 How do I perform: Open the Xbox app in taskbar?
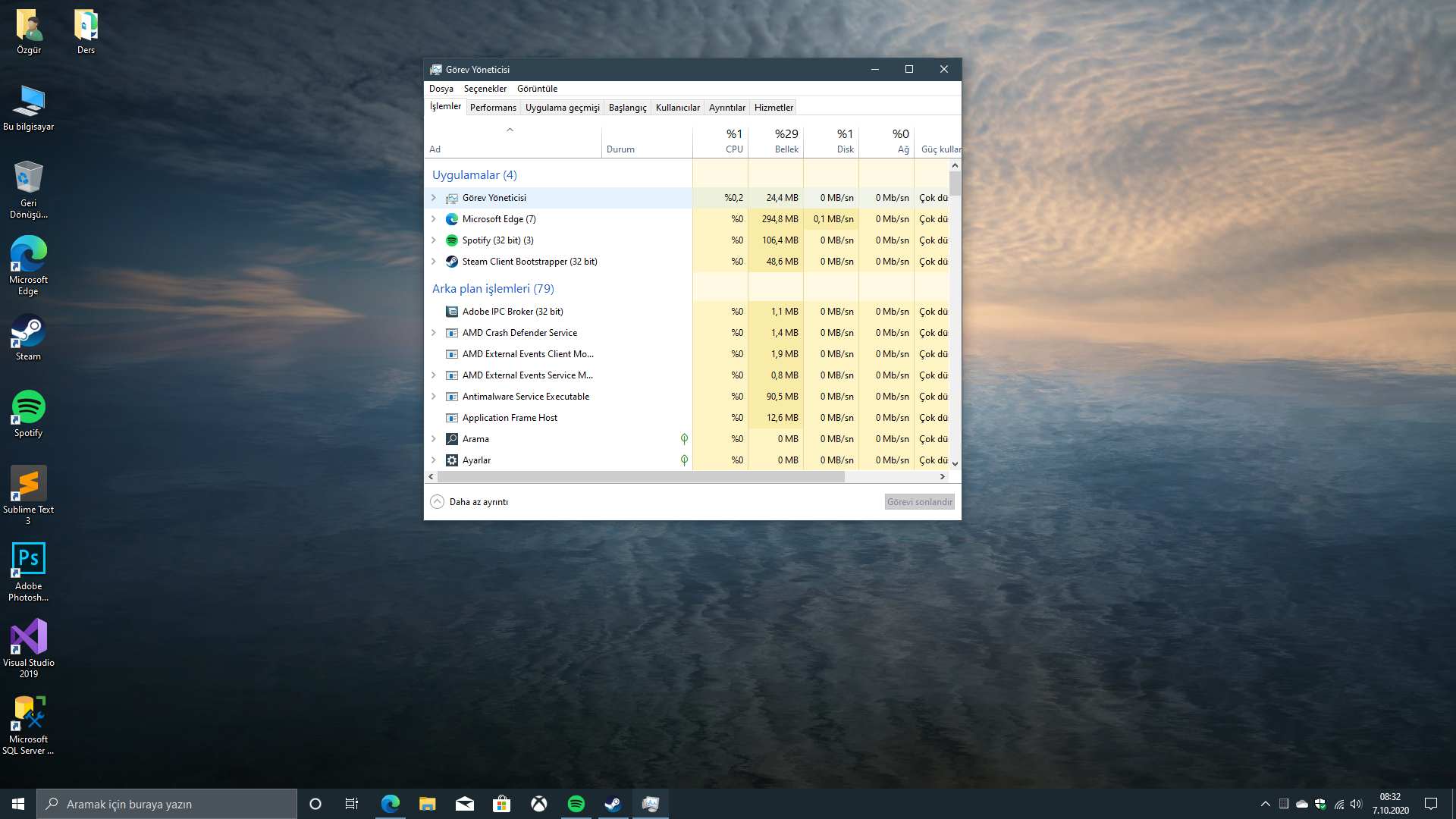pyautogui.click(x=538, y=804)
